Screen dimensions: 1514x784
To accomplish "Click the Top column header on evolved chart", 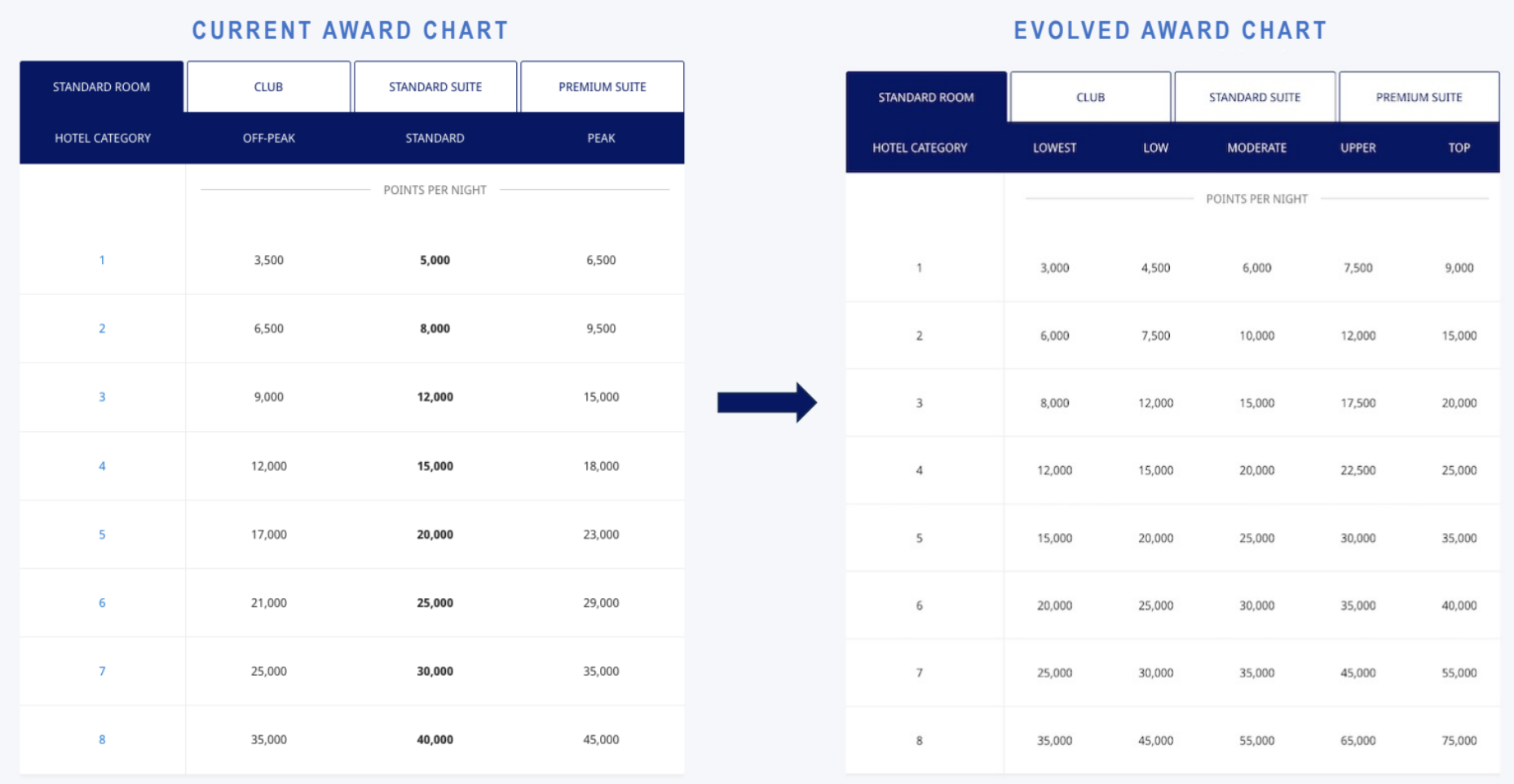I will [1459, 148].
